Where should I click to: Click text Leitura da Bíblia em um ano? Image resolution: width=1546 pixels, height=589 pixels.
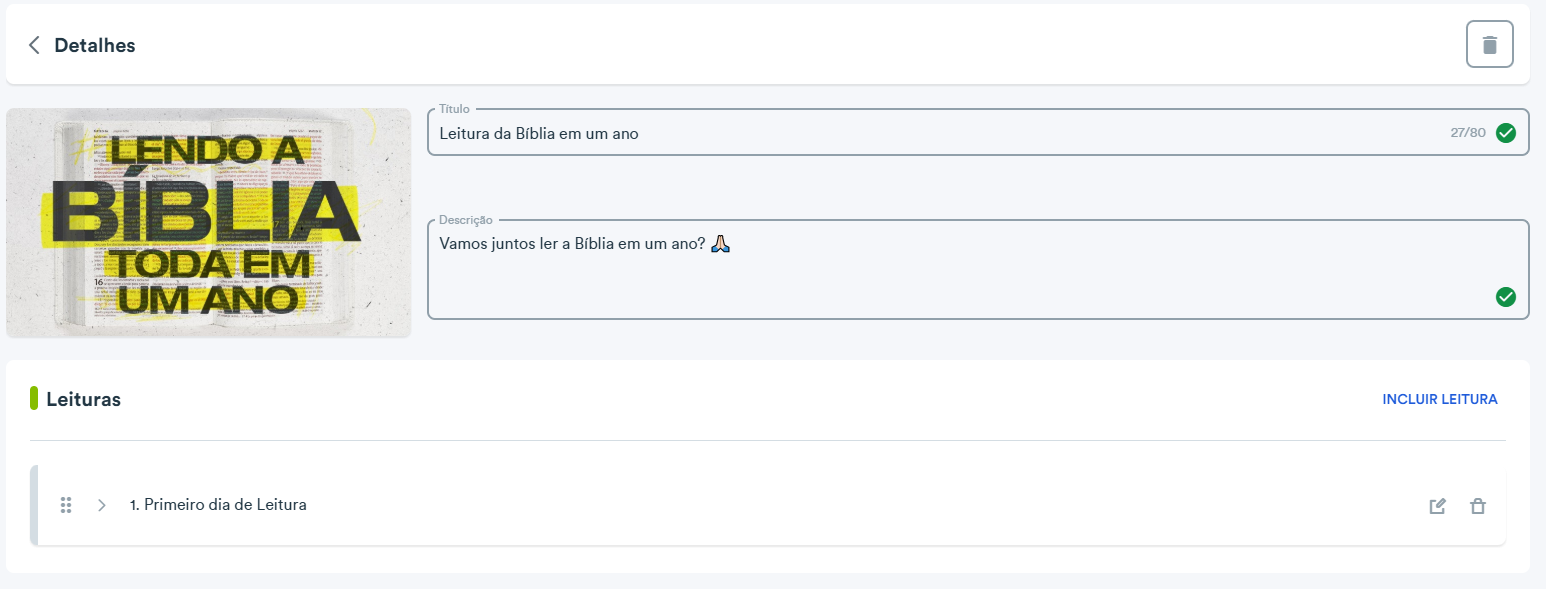(539, 133)
